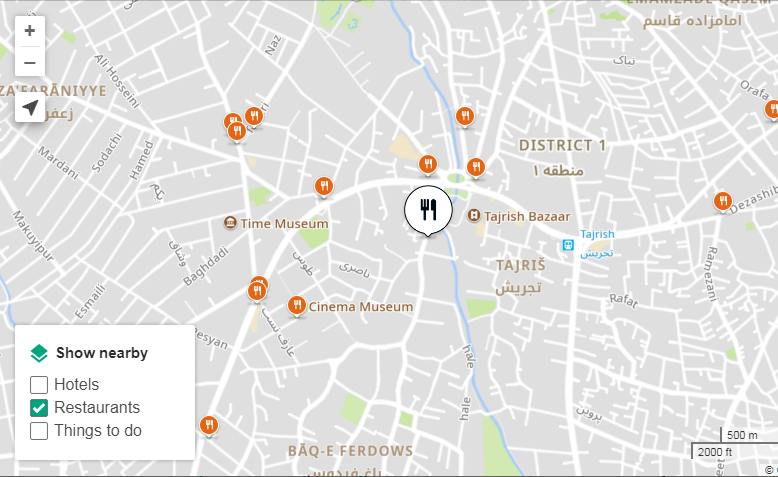Enable the Hotels checkbox

point(39,385)
